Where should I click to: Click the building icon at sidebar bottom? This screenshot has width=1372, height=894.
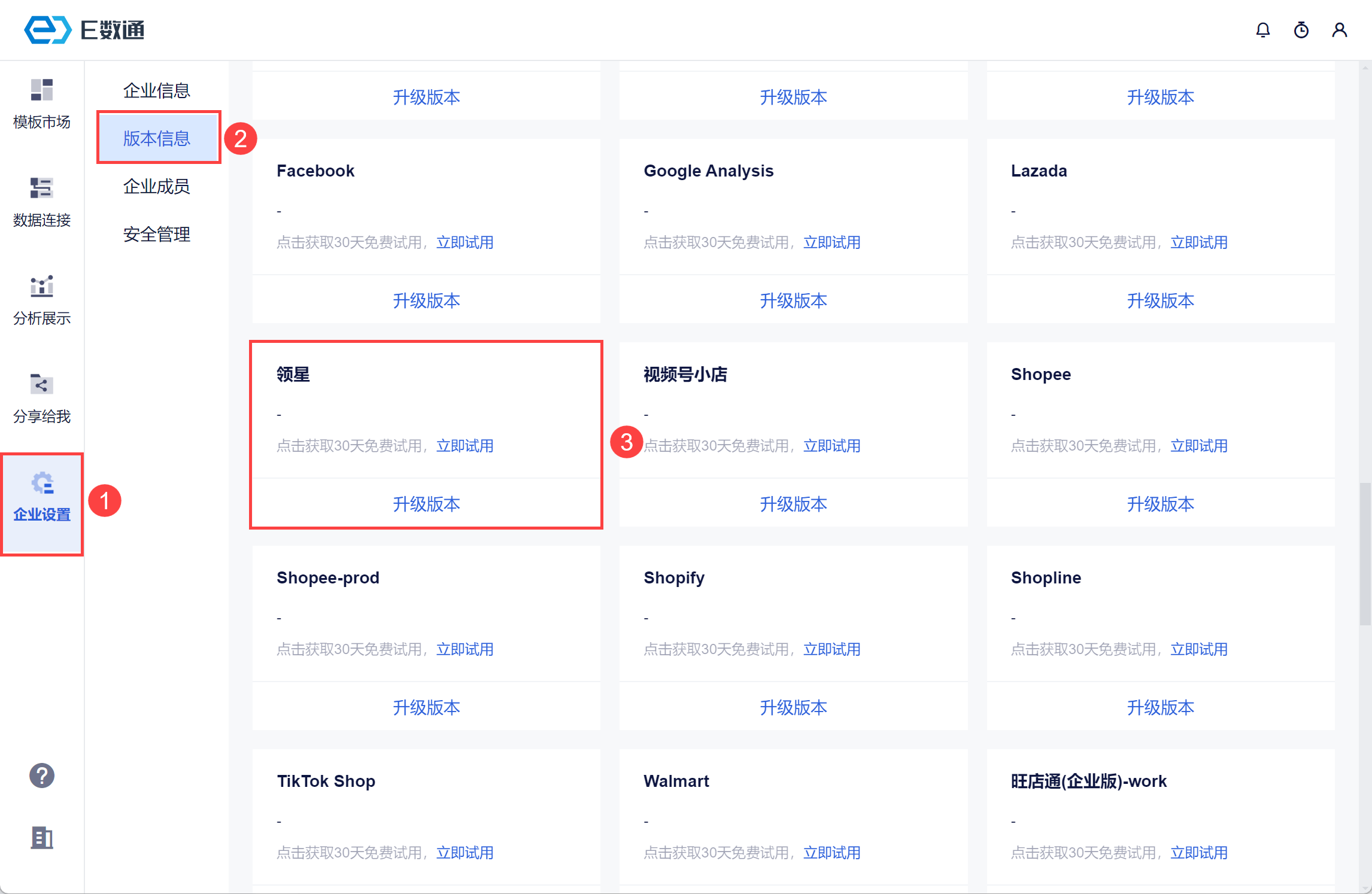tap(41, 838)
